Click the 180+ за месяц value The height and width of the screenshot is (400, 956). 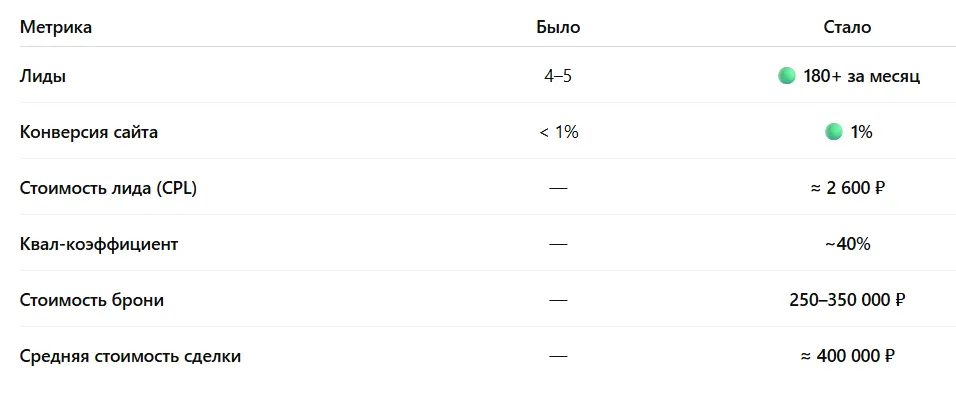pyautogui.click(x=861, y=77)
